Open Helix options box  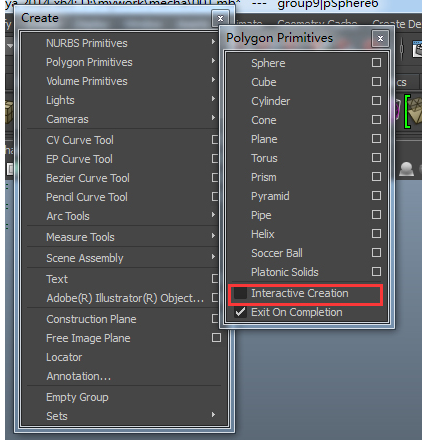(x=376, y=234)
